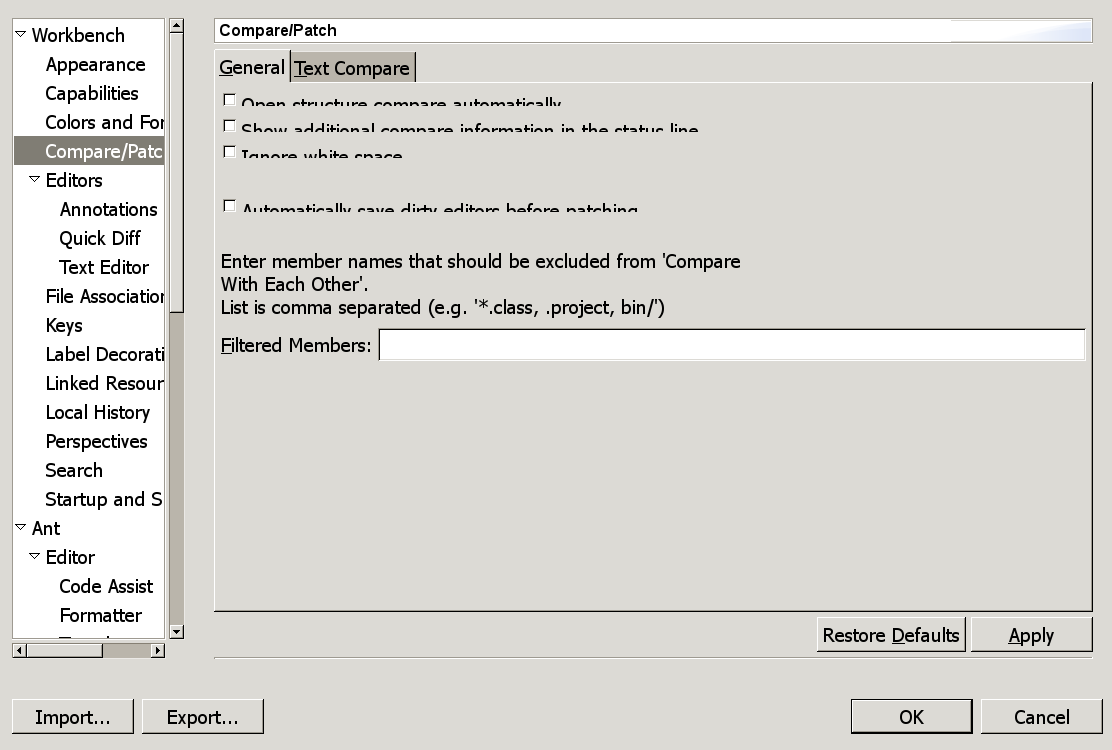Open the Local History preferences page
This screenshot has height=750, width=1112.
pos(97,412)
